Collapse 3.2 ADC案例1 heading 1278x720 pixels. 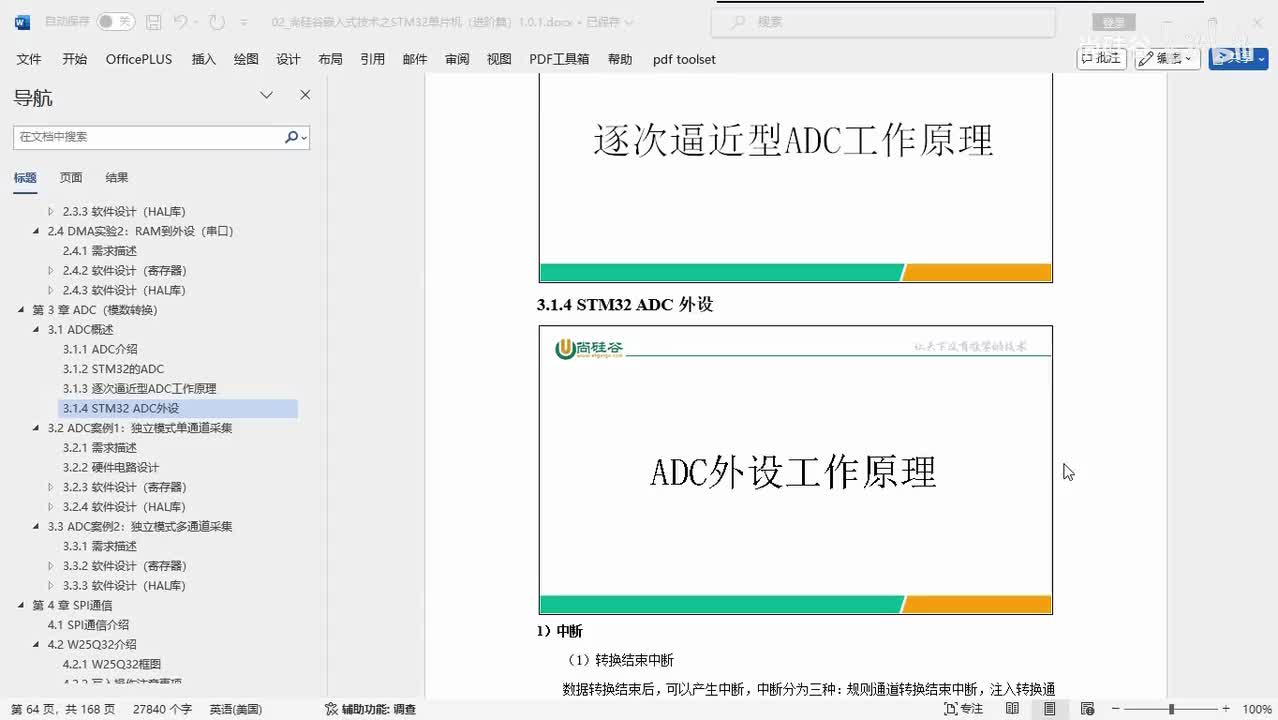tap(37, 428)
